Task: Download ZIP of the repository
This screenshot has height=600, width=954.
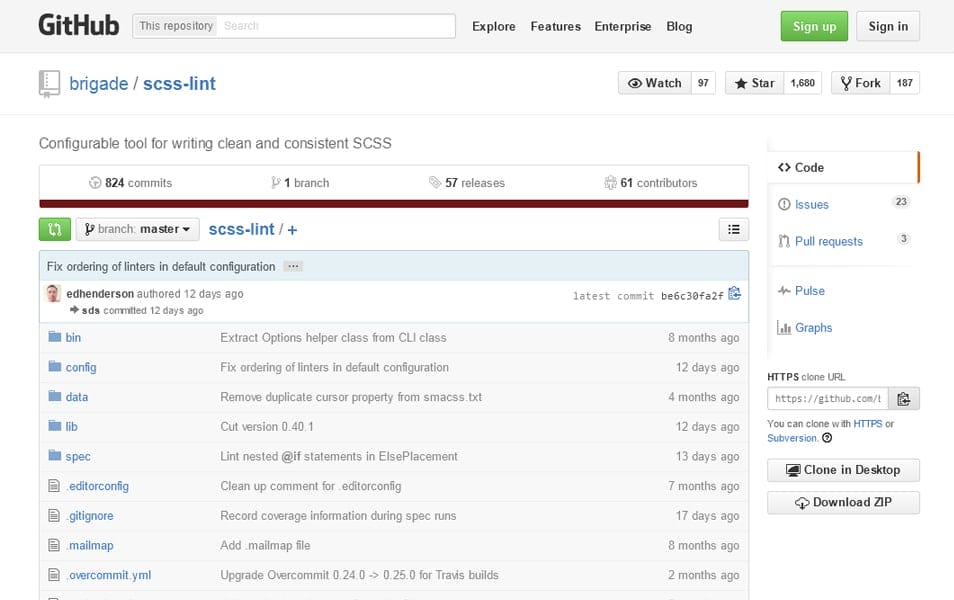Action: 843,502
